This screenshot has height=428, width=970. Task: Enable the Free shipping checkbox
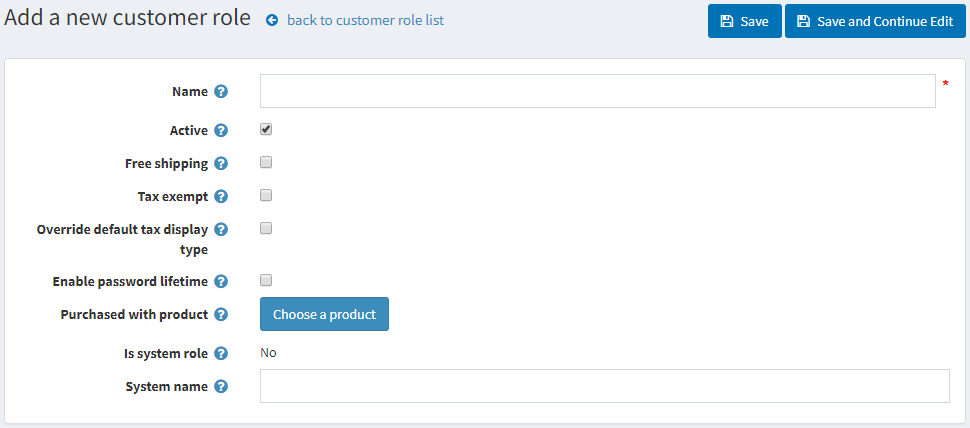(x=266, y=162)
